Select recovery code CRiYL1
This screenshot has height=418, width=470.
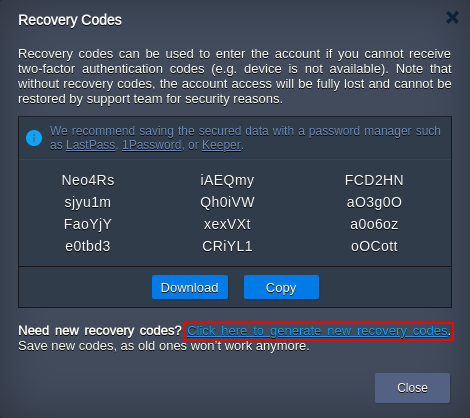[x=227, y=246]
